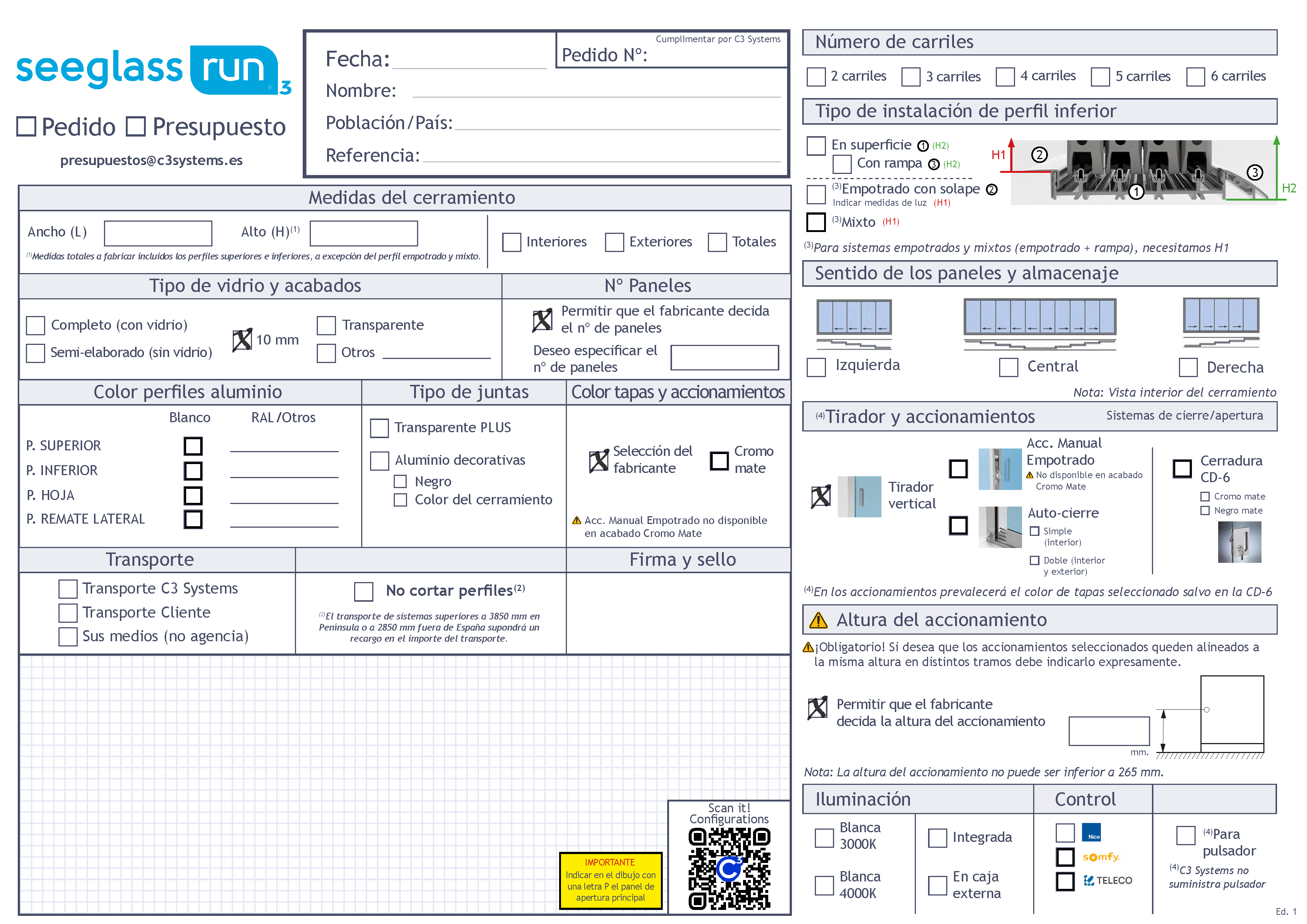Viewport: 1307px width, 924px height.
Task: Check Blanco for P. REMATE LATERAL
Action: 193,519
